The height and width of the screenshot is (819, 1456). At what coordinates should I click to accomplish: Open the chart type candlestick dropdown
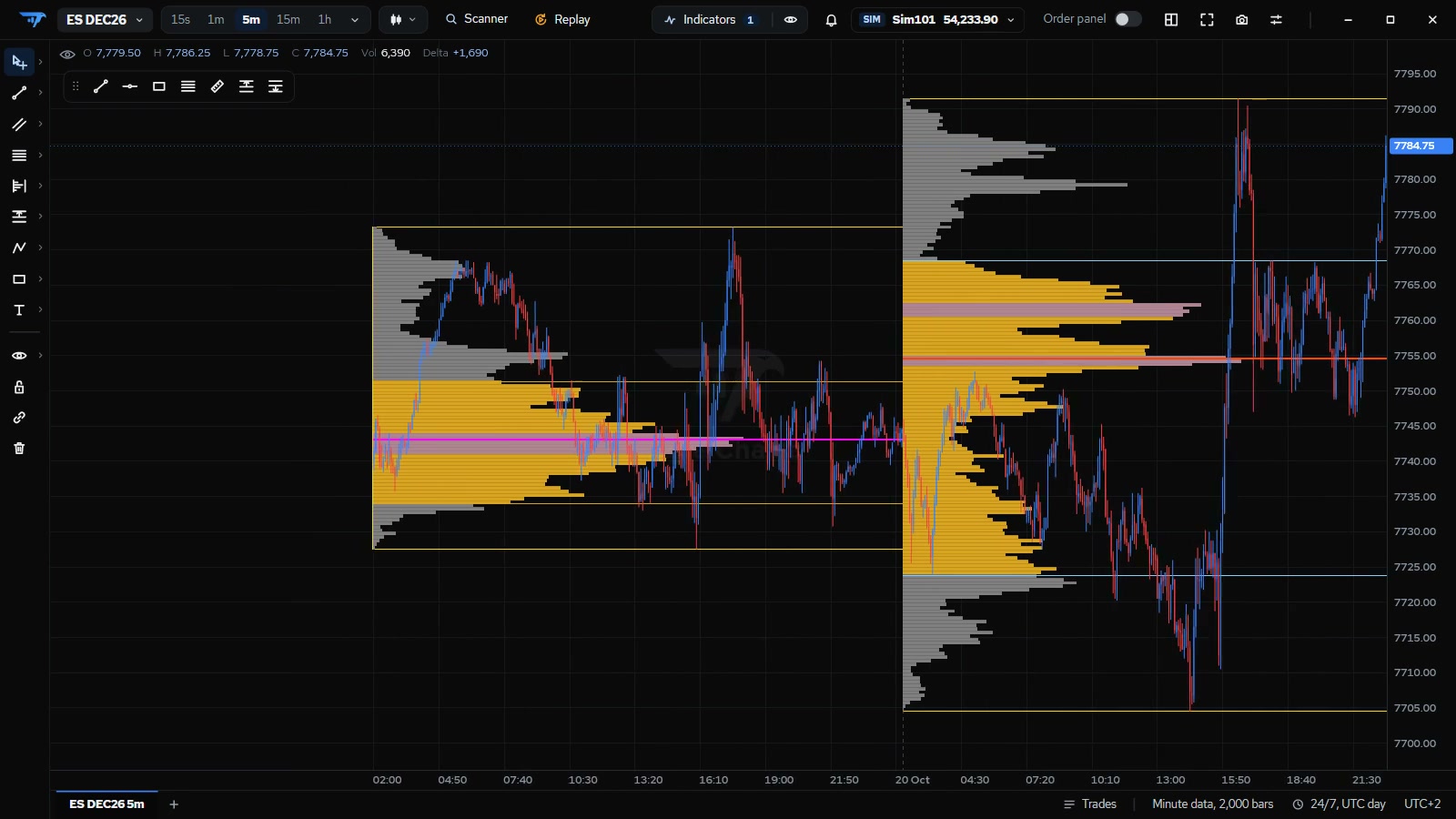tap(402, 19)
